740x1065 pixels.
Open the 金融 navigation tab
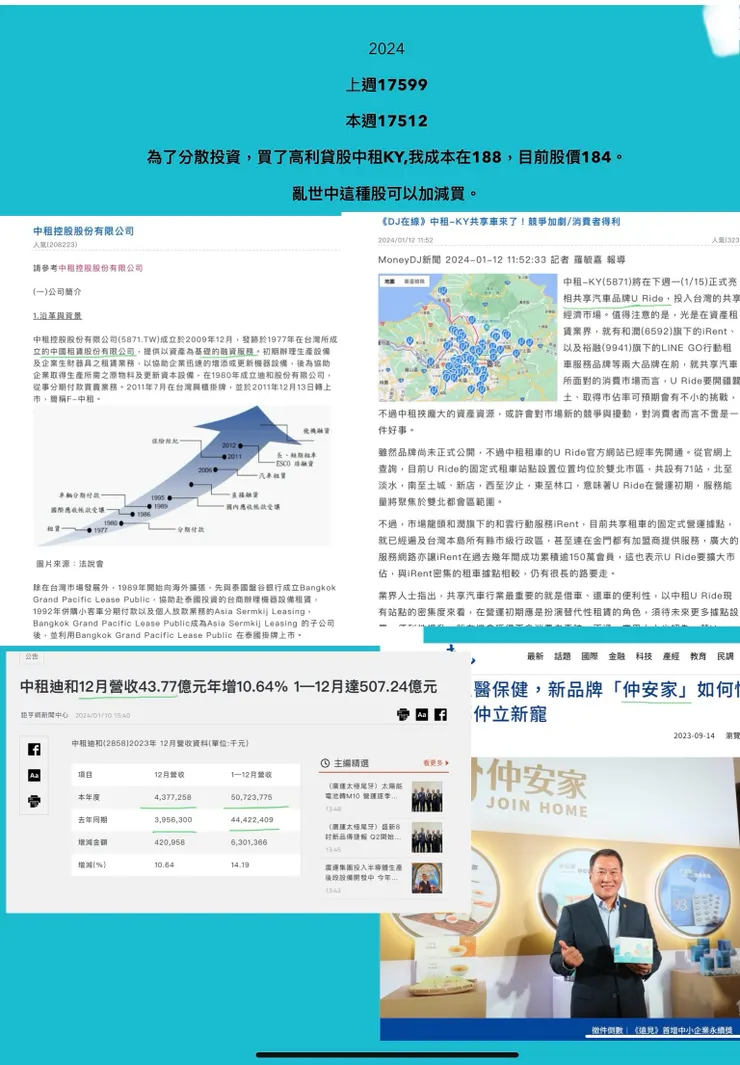click(x=616, y=656)
